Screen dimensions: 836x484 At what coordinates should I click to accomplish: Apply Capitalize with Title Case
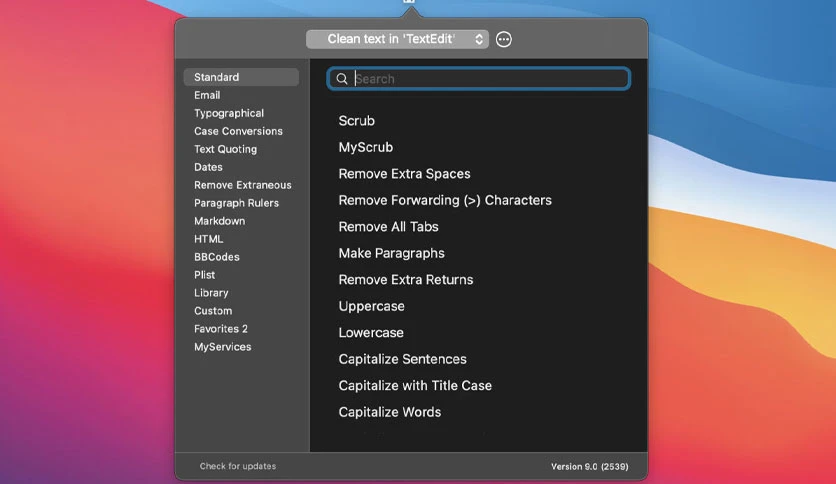pos(415,386)
